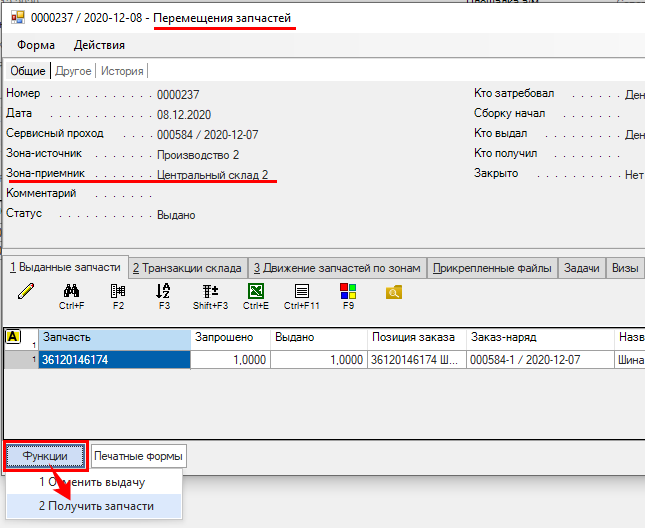This screenshot has height=528, width=645.
Task: Export the table with the Excel icon
Action: 256,292
